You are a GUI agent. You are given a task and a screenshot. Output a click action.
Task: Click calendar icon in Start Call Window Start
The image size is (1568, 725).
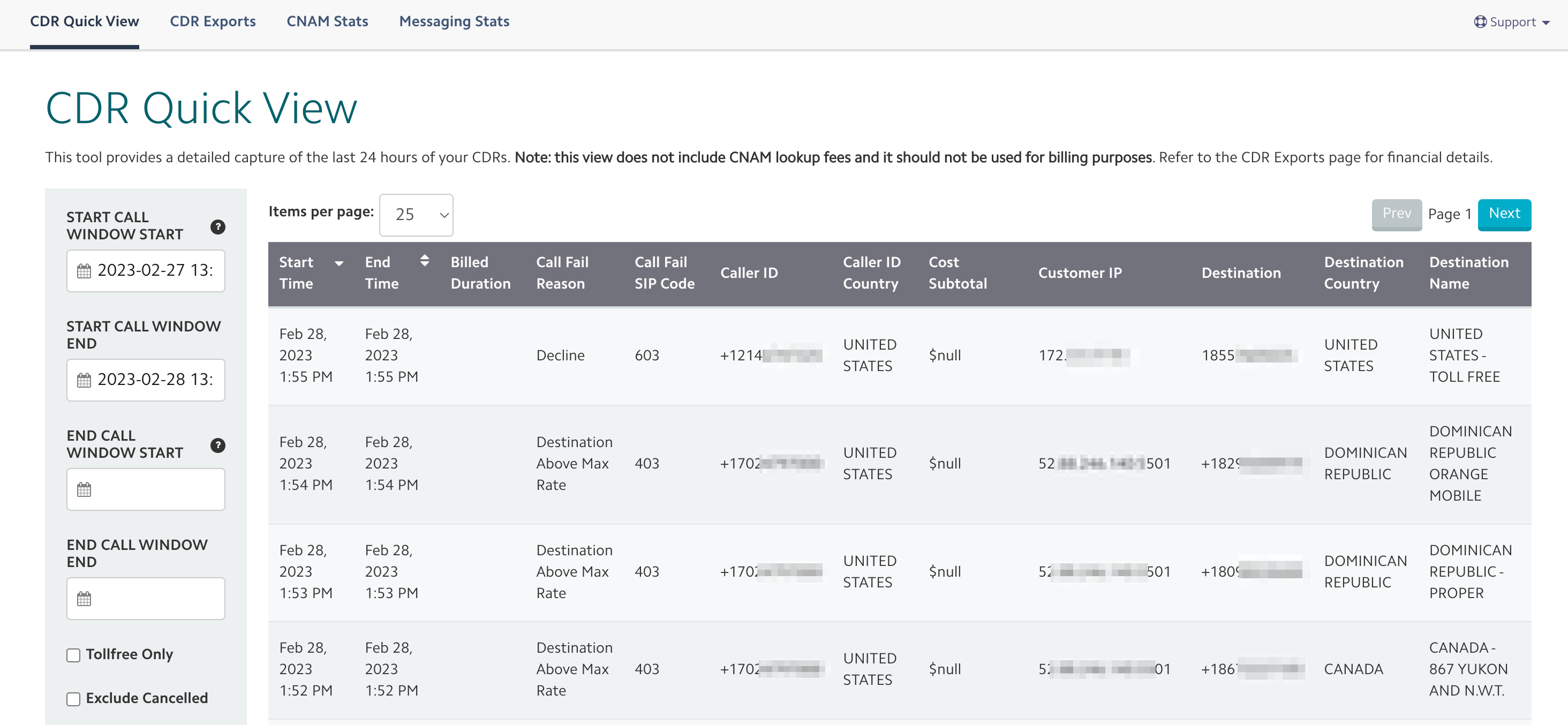[x=84, y=271]
